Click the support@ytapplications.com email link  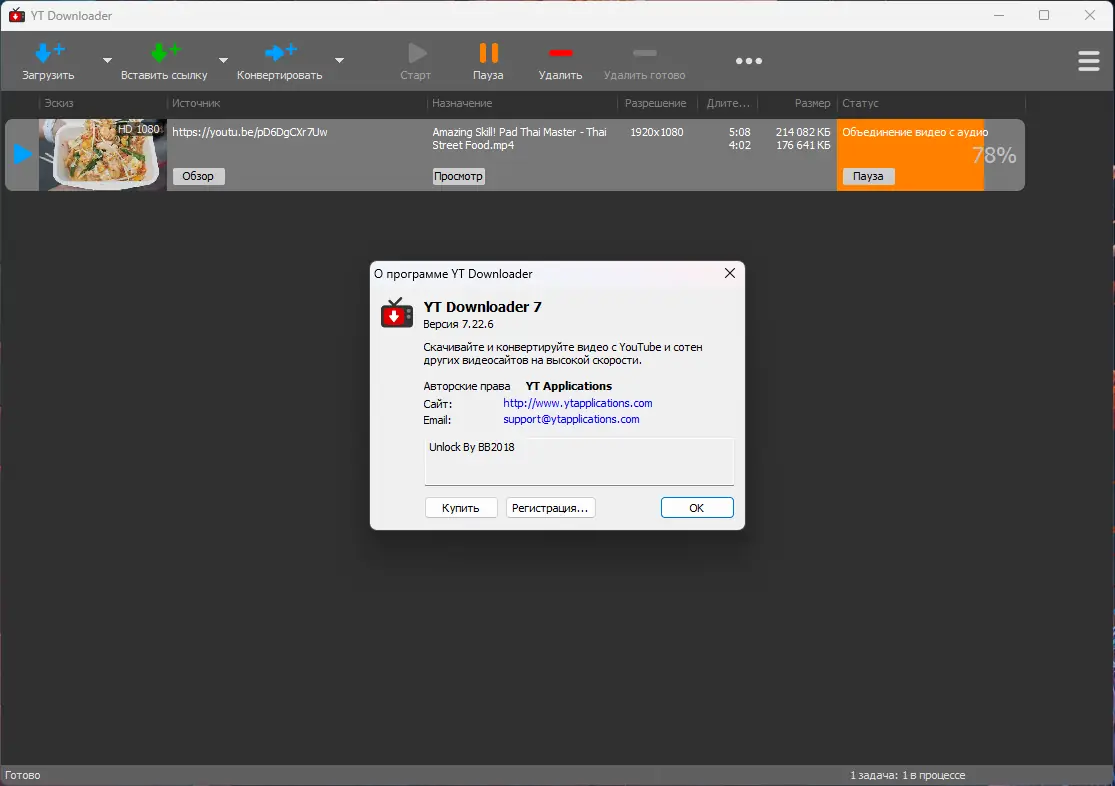(x=571, y=419)
